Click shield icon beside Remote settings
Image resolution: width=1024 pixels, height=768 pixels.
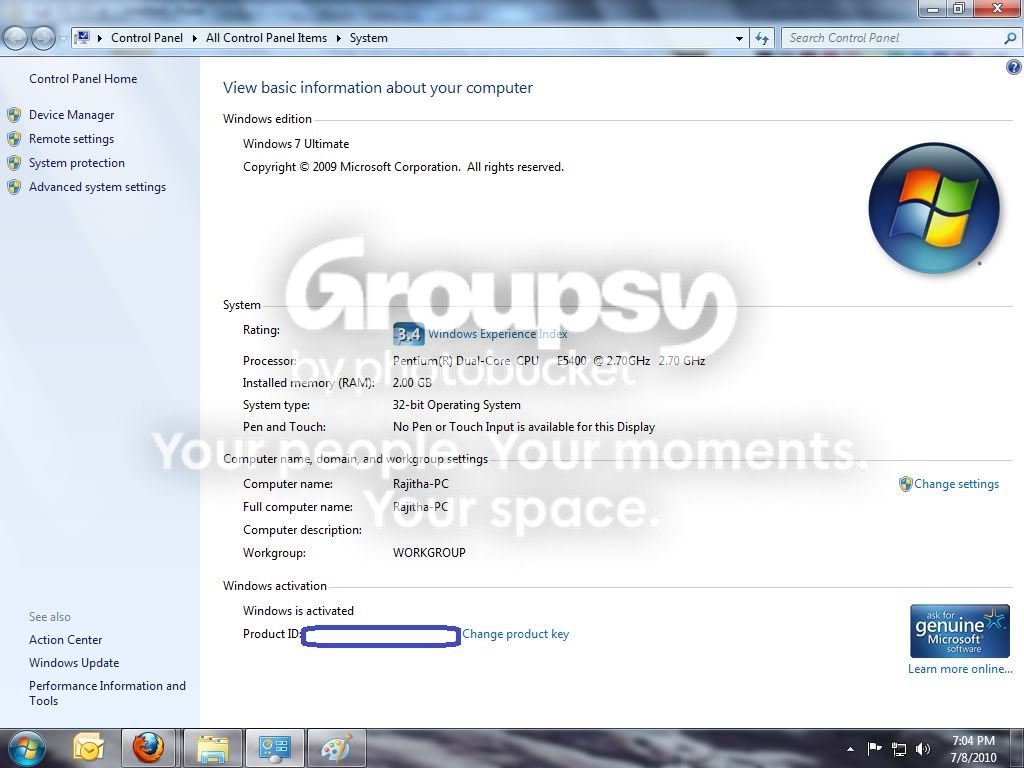click(14, 139)
